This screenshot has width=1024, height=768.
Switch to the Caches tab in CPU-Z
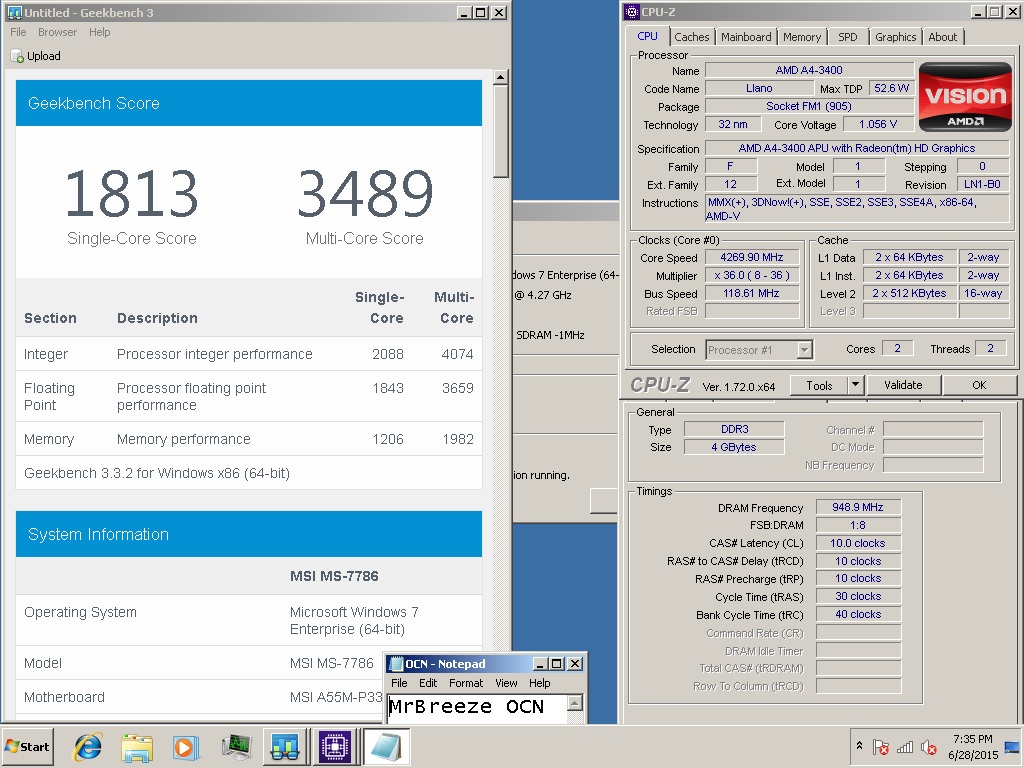pyautogui.click(x=692, y=37)
